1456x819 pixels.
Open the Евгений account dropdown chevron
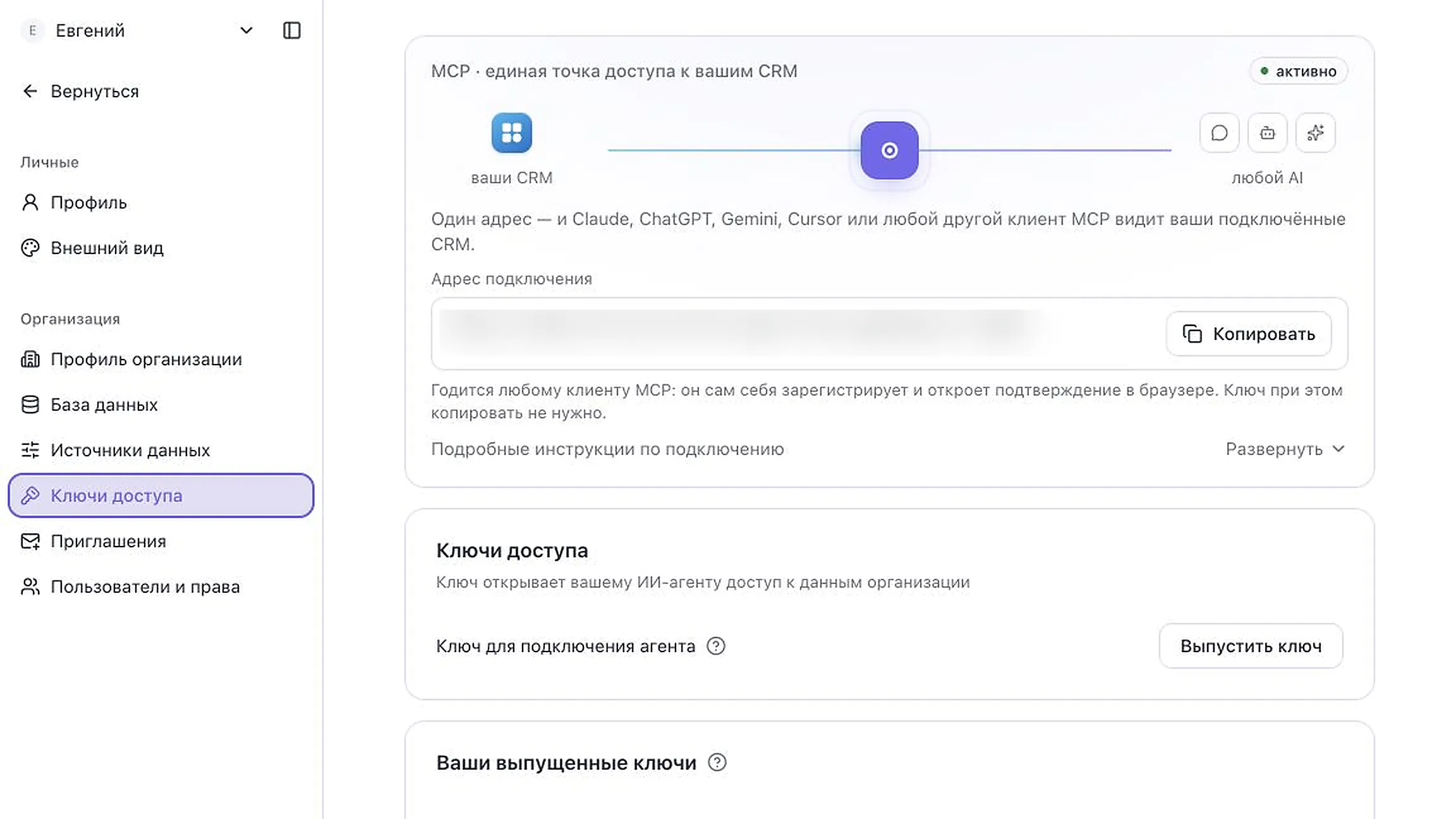(x=246, y=30)
